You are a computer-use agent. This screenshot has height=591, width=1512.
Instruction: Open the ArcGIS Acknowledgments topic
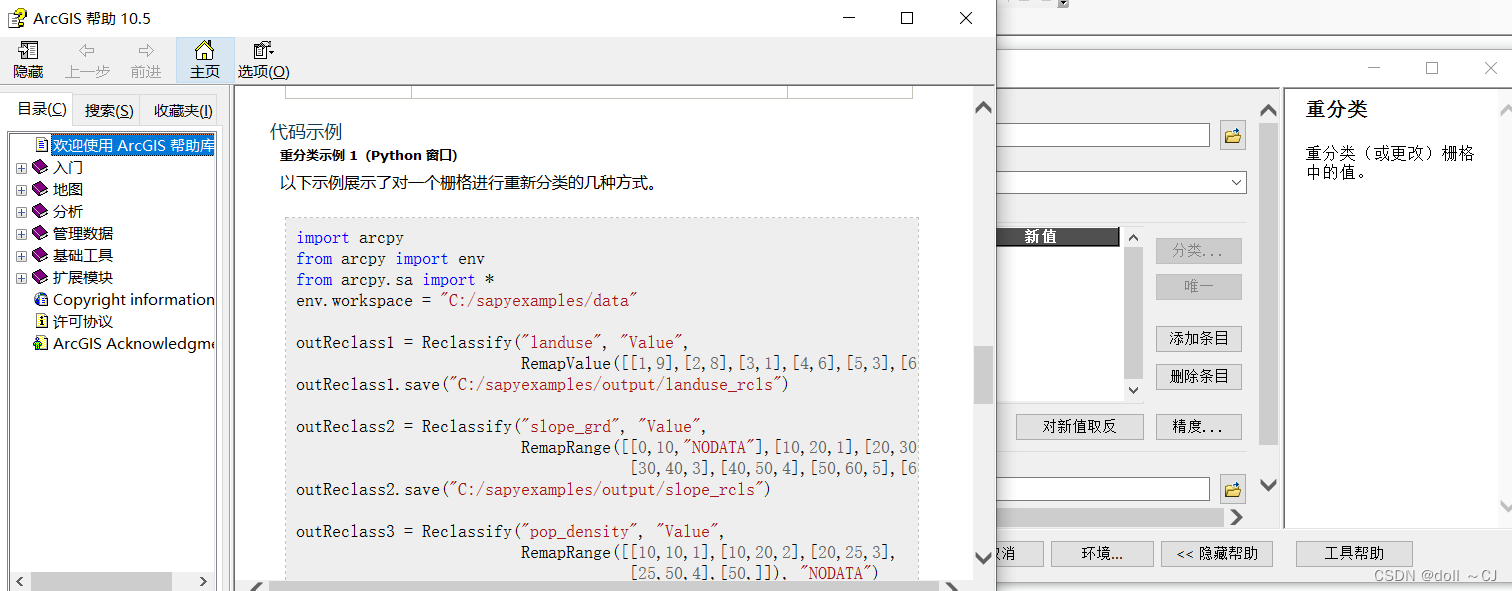[x=133, y=343]
